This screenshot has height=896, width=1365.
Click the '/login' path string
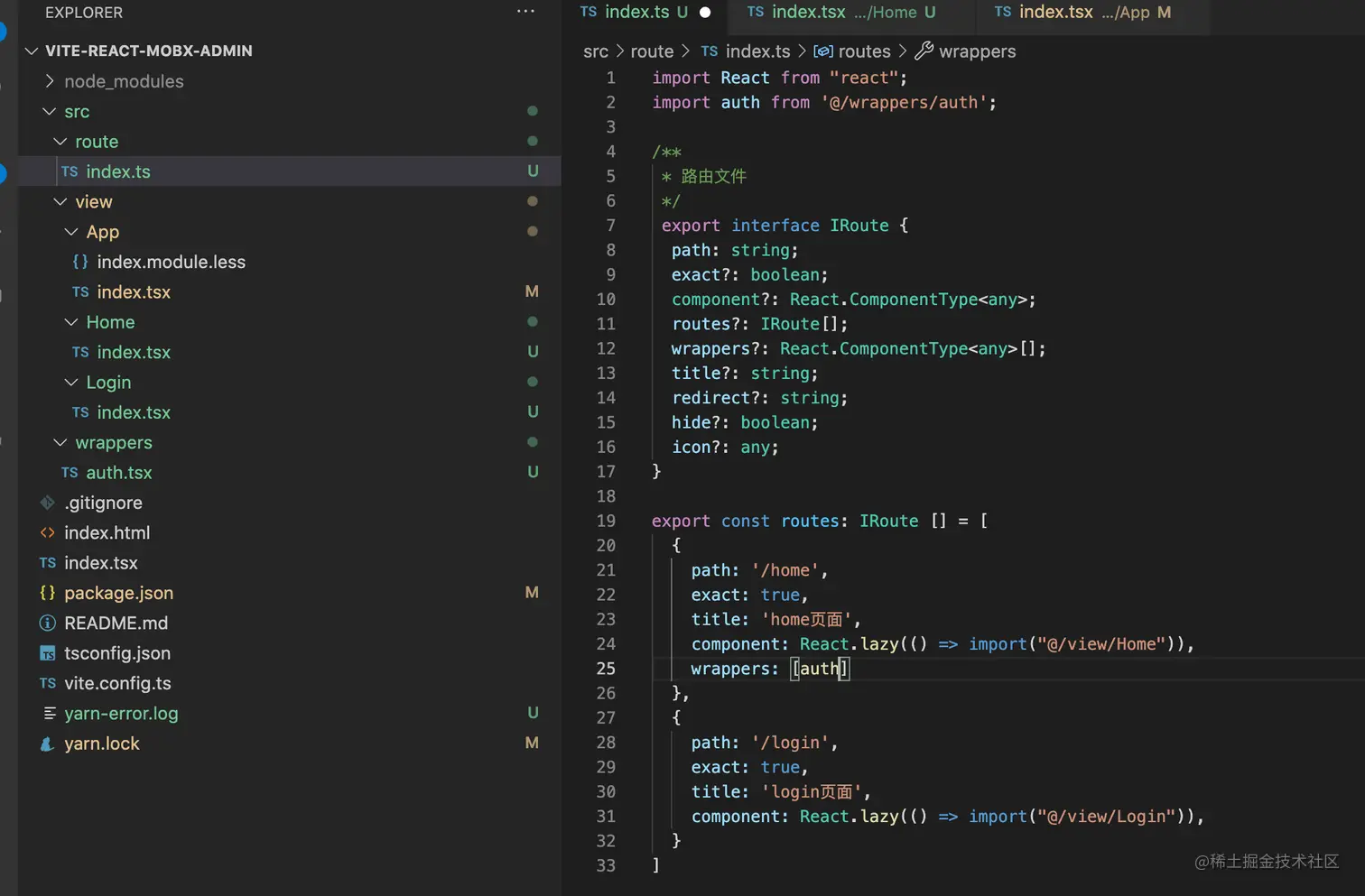tap(790, 743)
